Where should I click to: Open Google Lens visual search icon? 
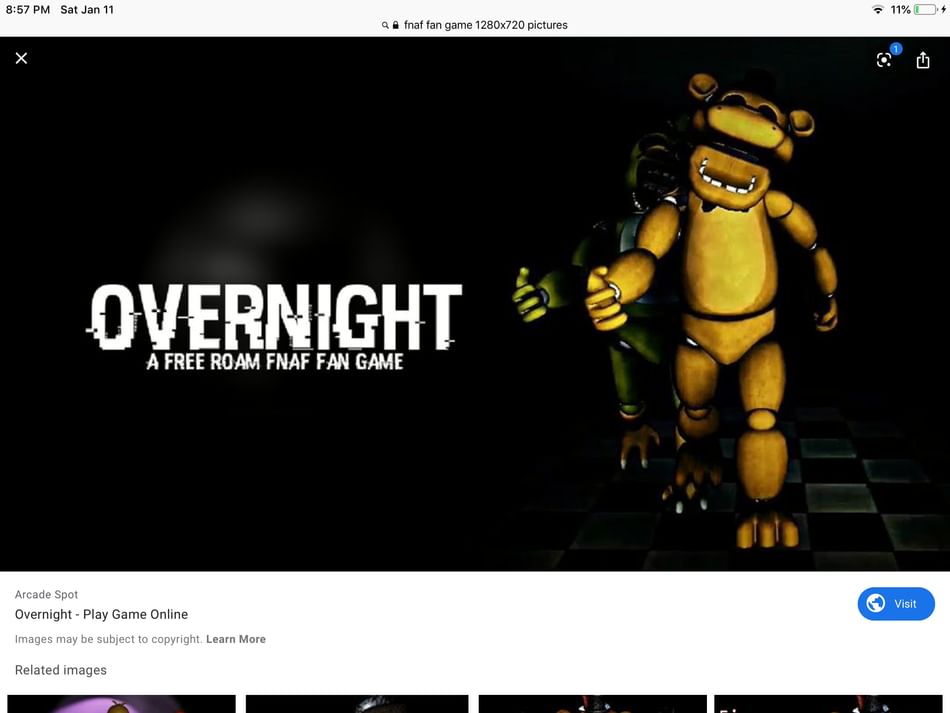(884, 59)
